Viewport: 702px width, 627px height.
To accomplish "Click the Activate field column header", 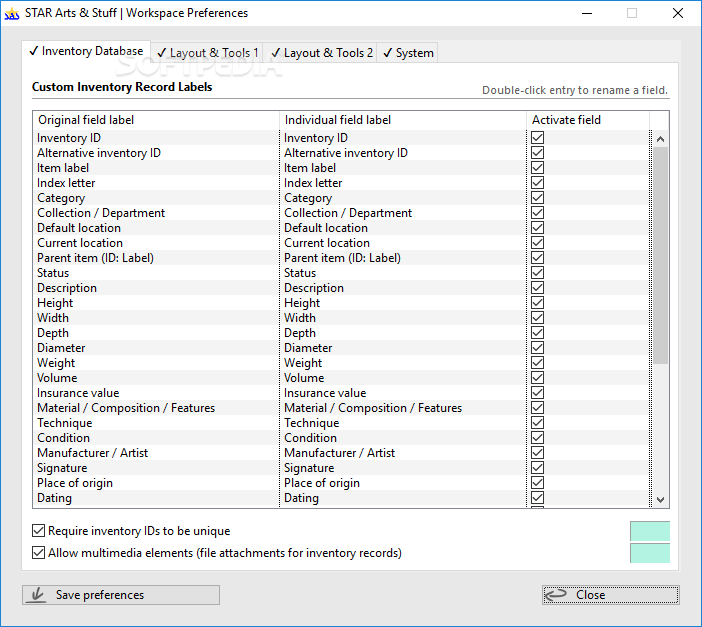I will 588,120.
